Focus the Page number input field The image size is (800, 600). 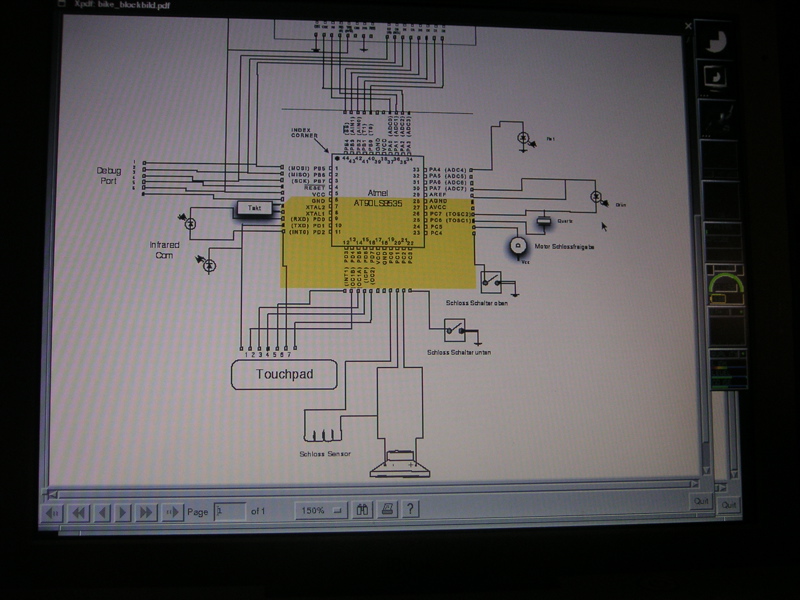click(229, 511)
